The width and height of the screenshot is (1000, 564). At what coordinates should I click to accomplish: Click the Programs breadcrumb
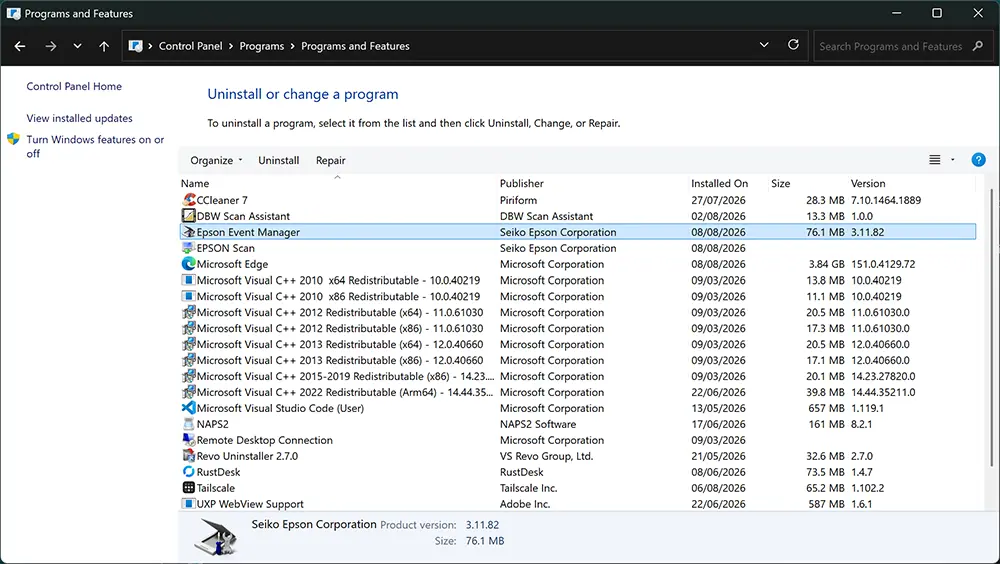(261, 46)
